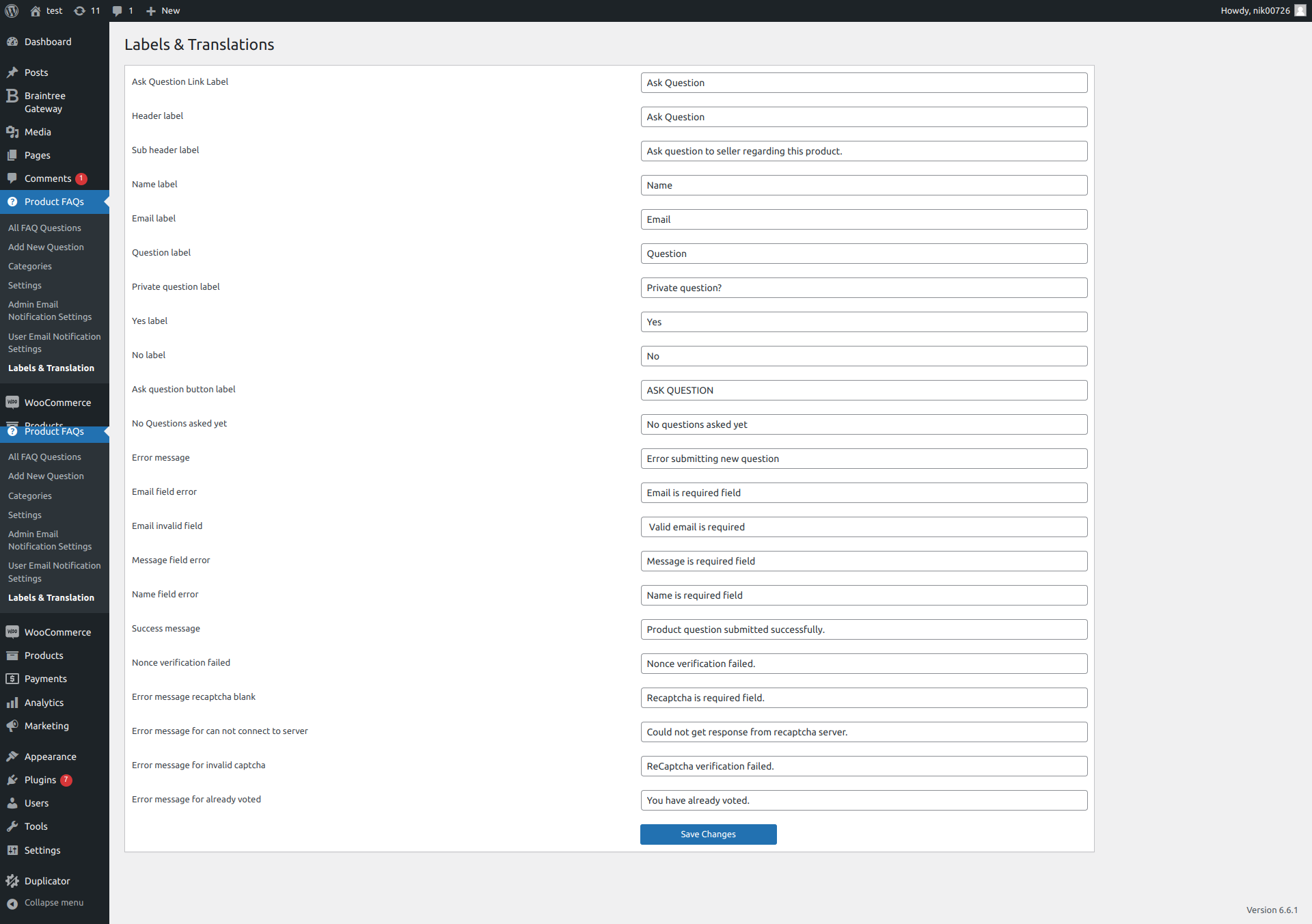The height and width of the screenshot is (924, 1312).
Task: Click the Duplicator icon in the sidebar
Action: coord(12,881)
